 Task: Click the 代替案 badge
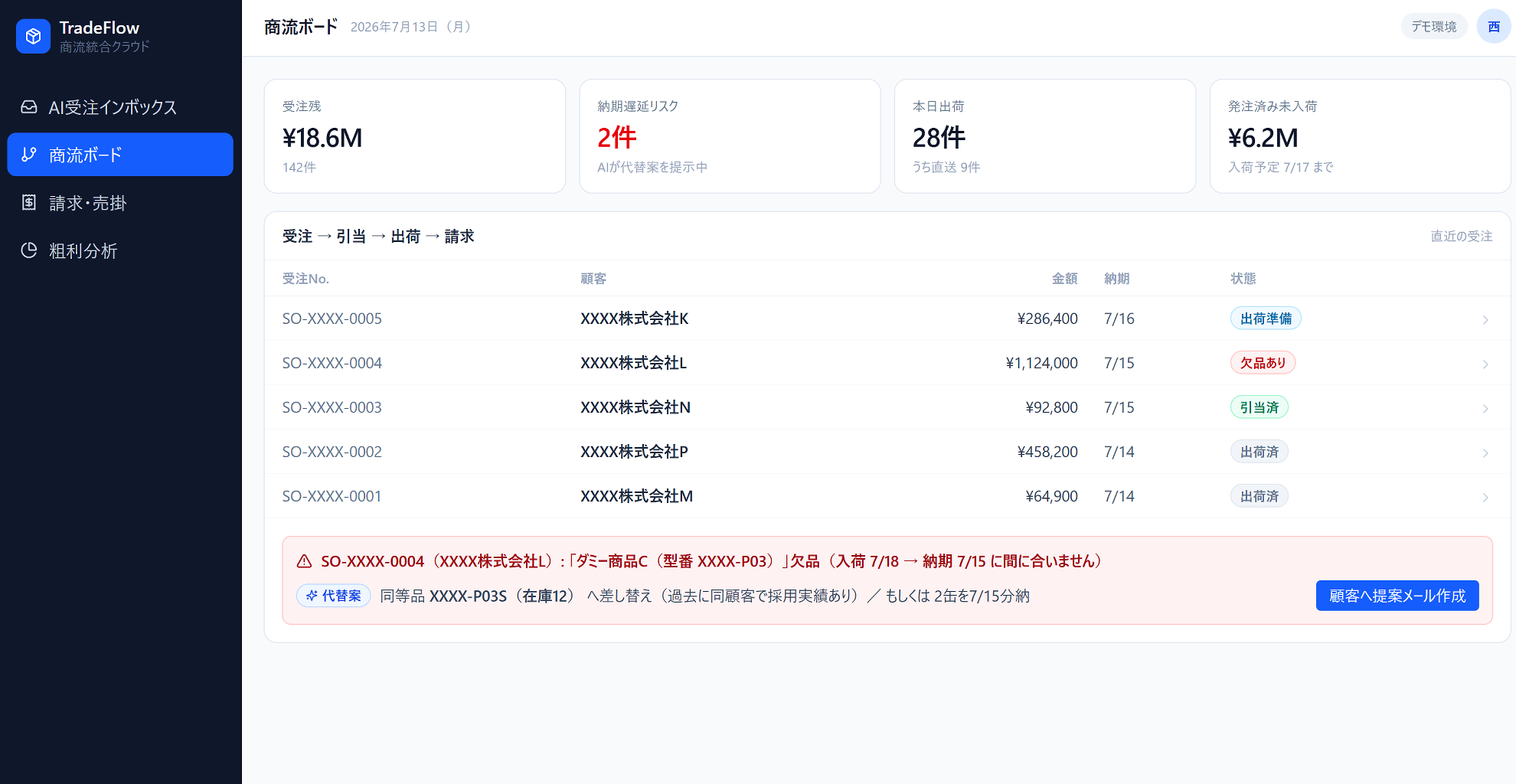click(334, 596)
